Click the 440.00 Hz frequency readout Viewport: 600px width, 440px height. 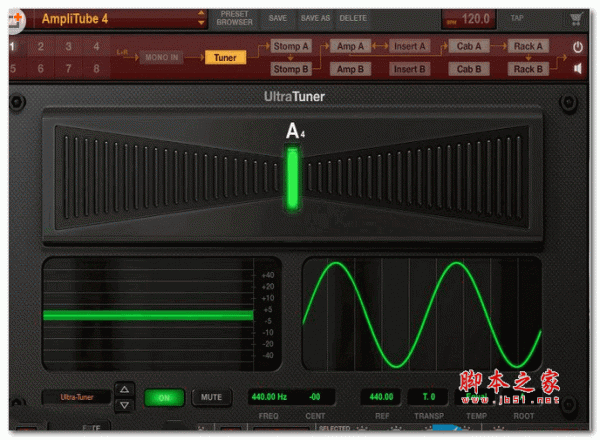(269, 397)
